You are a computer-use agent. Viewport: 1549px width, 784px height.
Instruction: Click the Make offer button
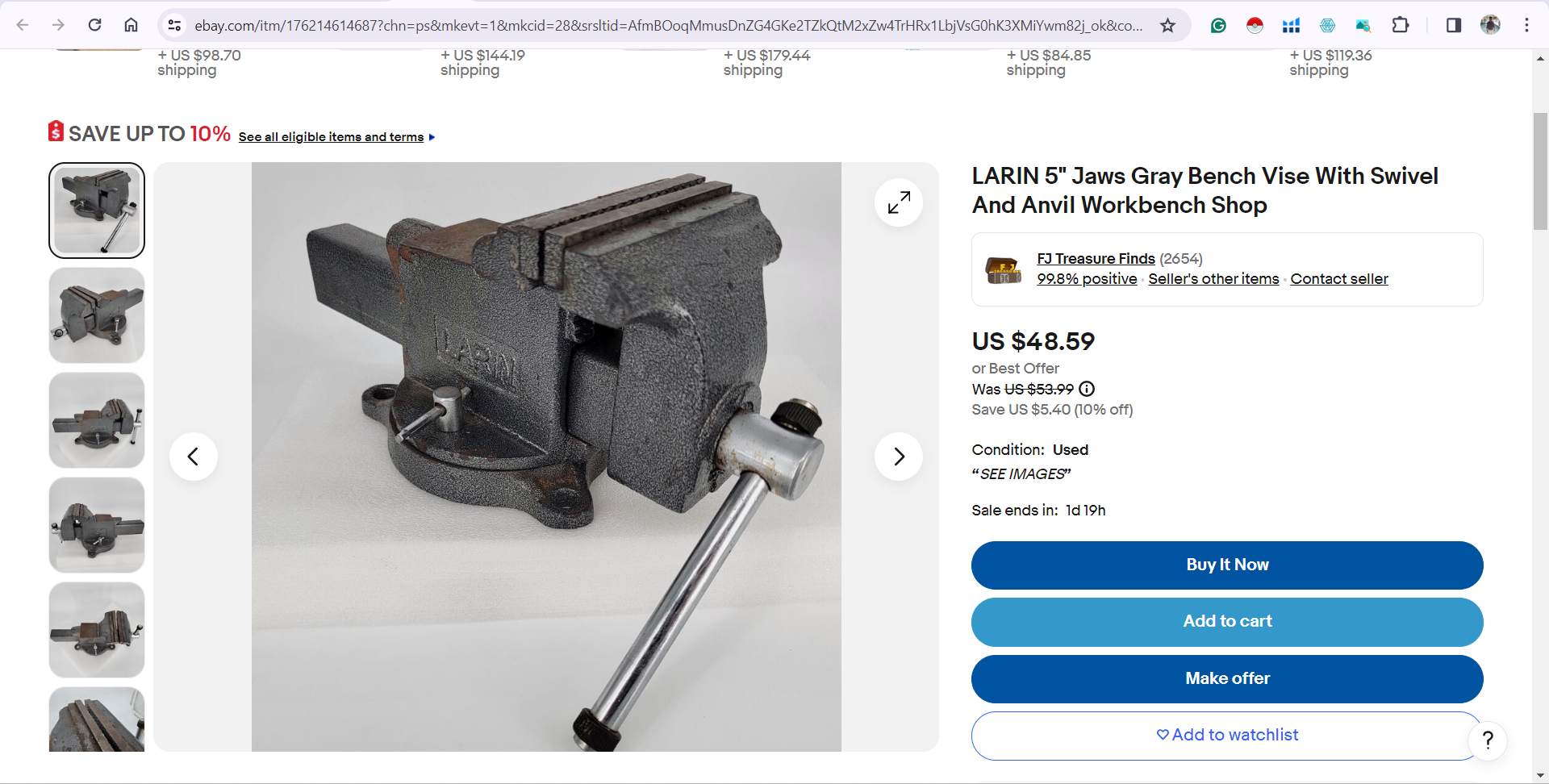tap(1227, 679)
